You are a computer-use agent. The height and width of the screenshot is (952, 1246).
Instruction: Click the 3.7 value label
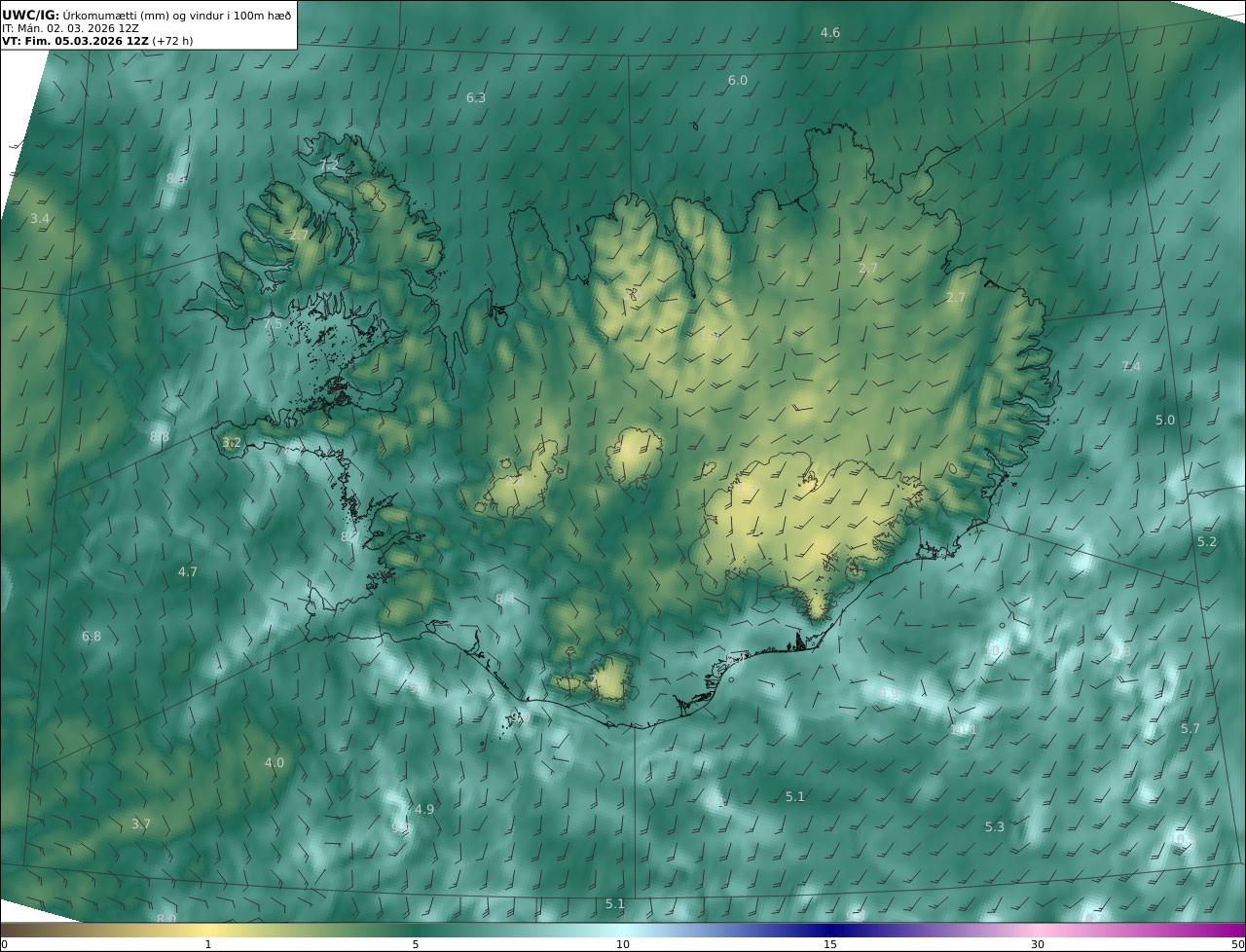141,824
